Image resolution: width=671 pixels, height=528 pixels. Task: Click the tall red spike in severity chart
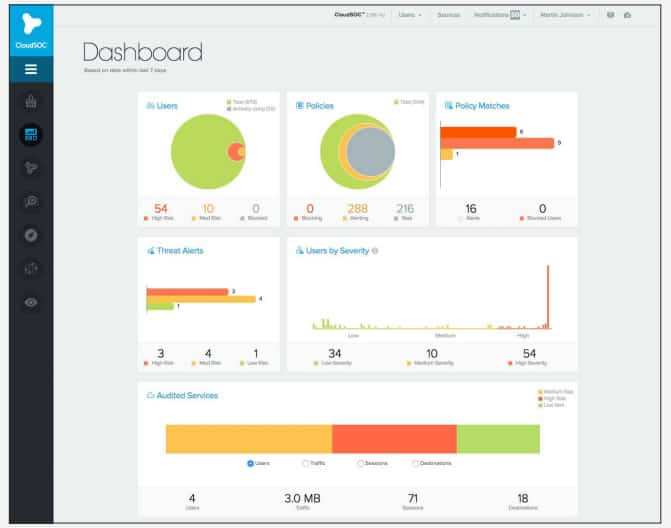point(548,297)
